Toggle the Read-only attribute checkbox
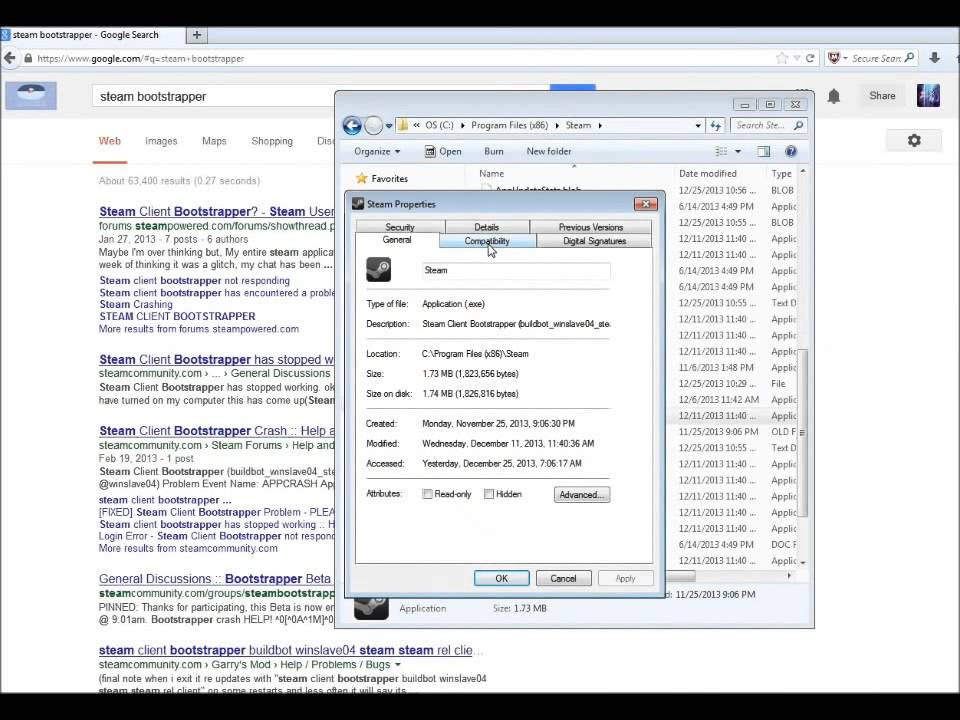Image resolution: width=960 pixels, height=720 pixels. (427, 494)
